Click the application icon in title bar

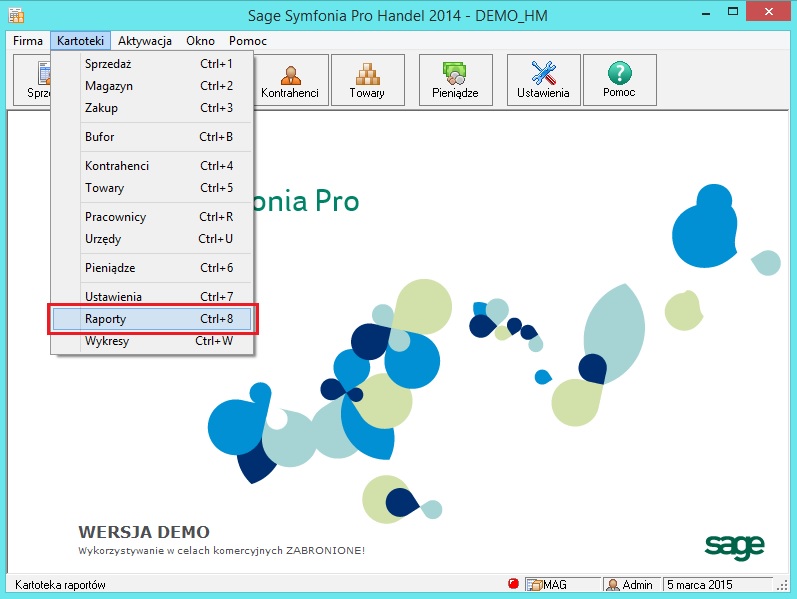[16, 15]
